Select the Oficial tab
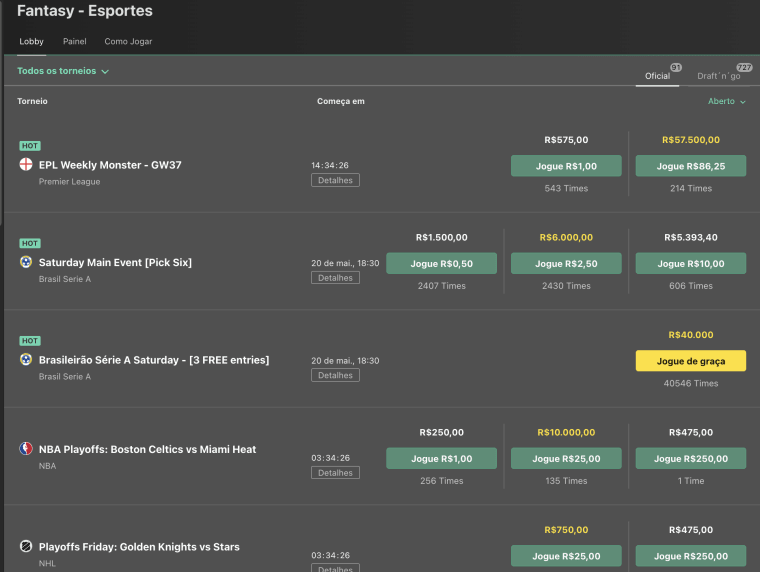Viewport: 760px width, 572px height. (657, 76)
